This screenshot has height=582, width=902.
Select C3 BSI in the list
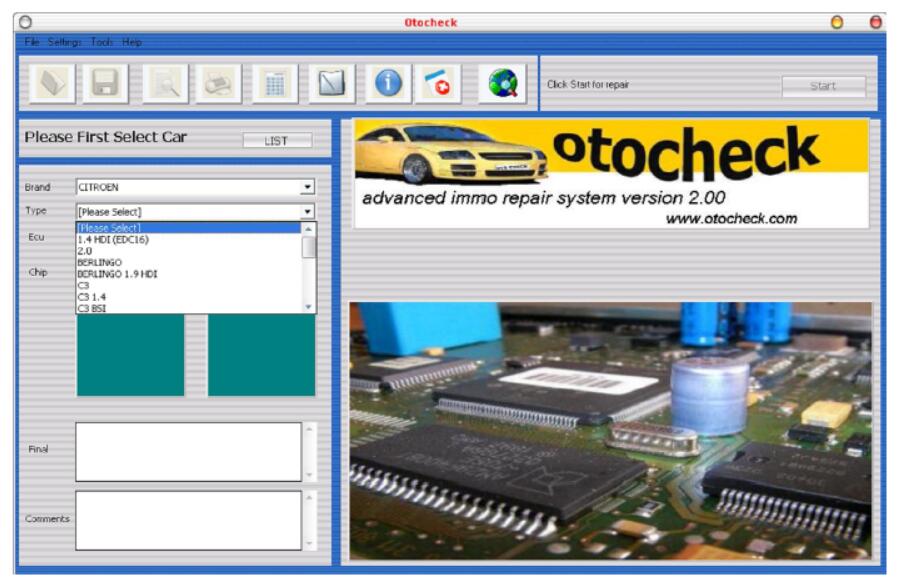[x=188, y=308]
